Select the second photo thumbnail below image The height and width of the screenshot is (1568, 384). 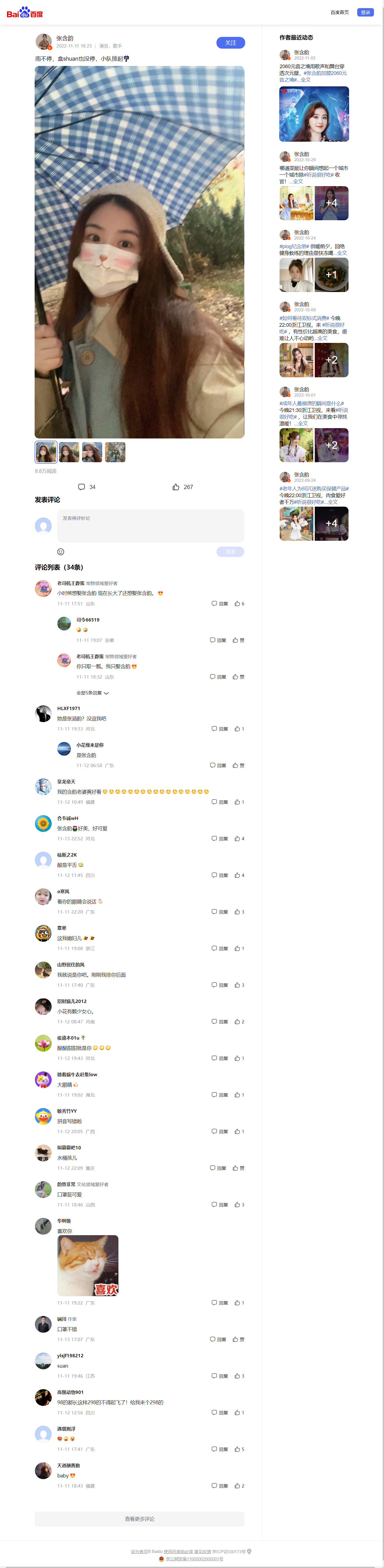pyautogui.click(x=69, y=452)
